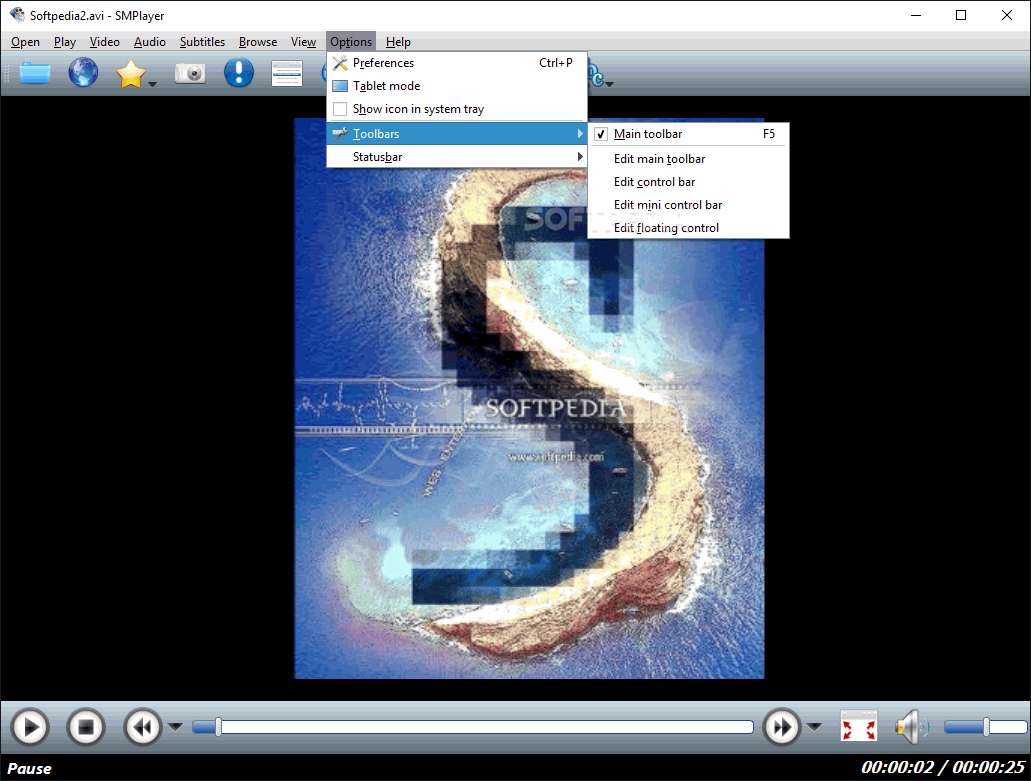Show file information via exclamation icon
This screenshot has width=1031, height=781.
point(239,72)
